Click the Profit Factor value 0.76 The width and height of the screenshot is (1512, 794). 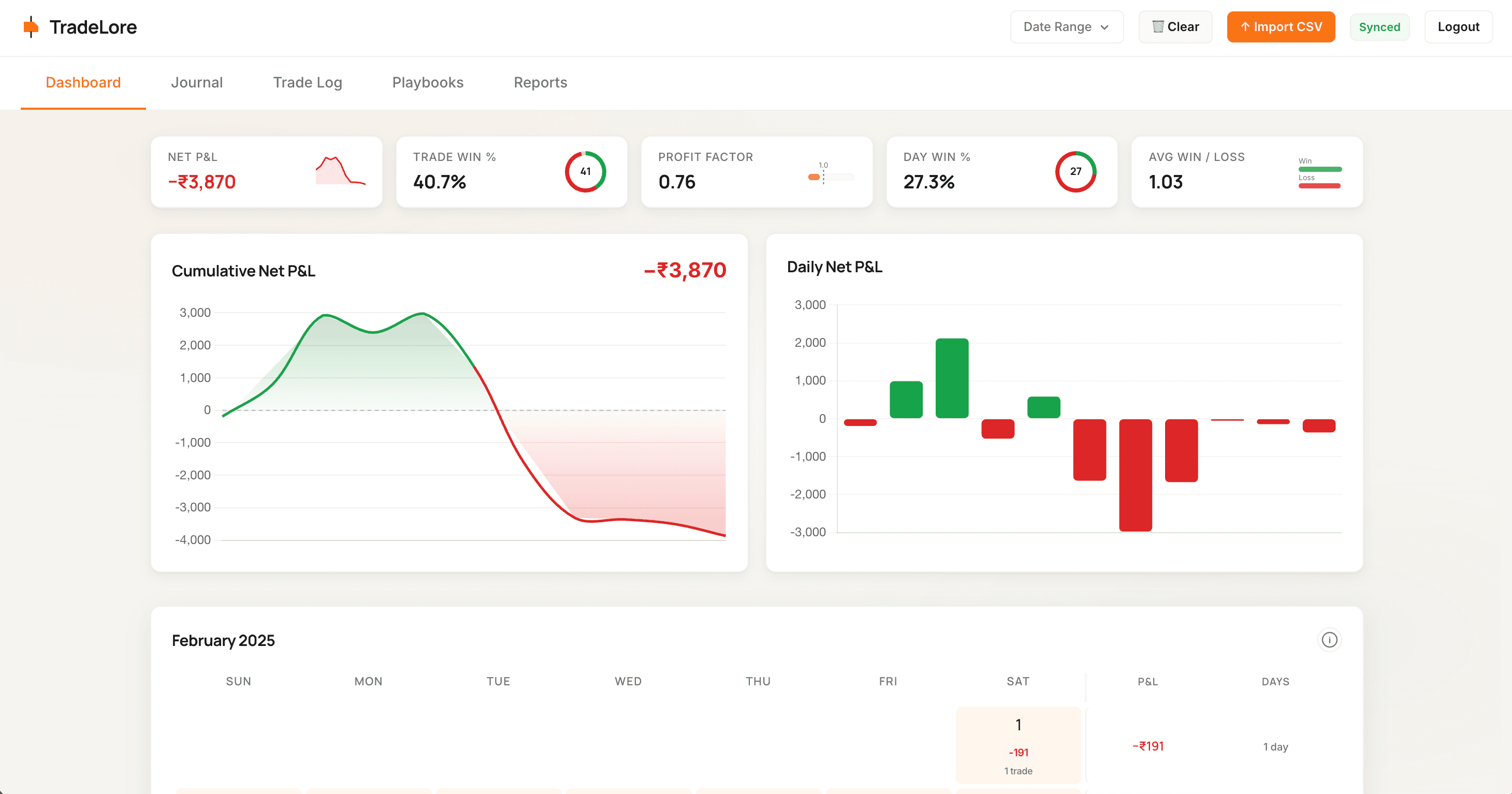click(677, 182)
